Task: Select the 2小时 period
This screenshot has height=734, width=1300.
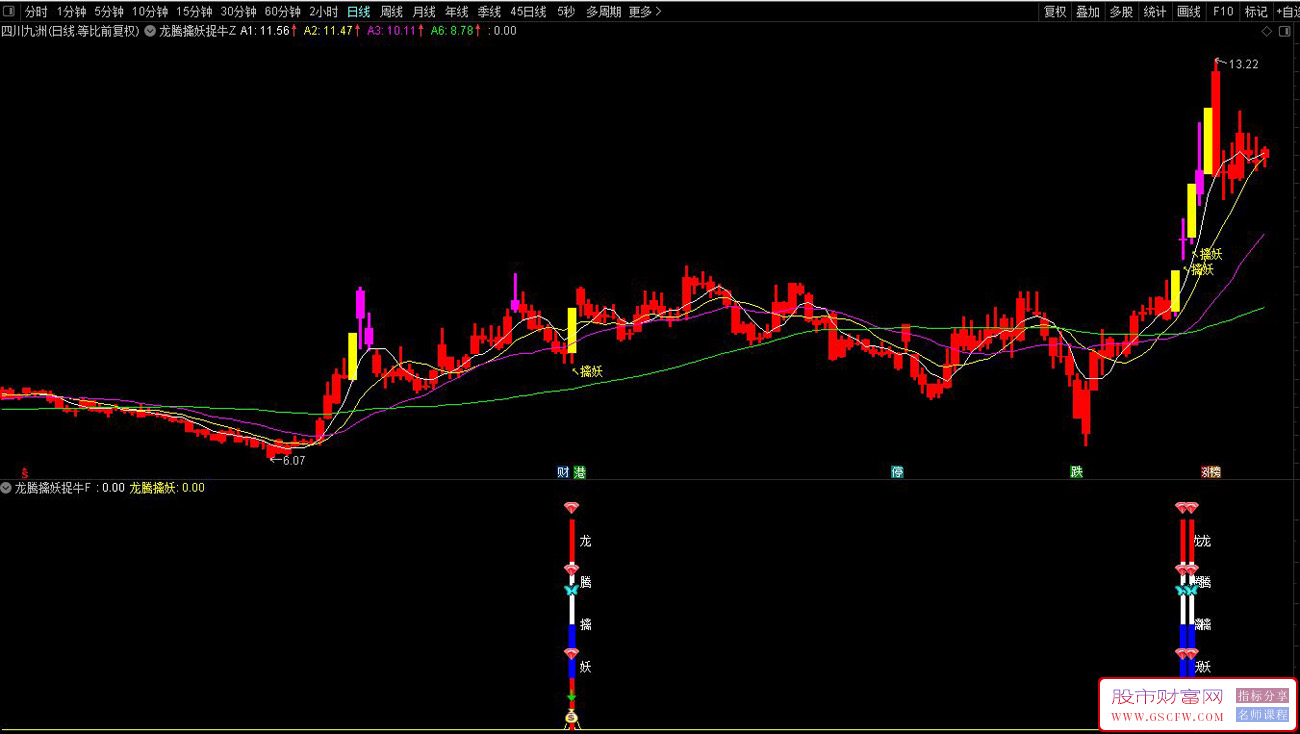Action: tap(323, 12)
